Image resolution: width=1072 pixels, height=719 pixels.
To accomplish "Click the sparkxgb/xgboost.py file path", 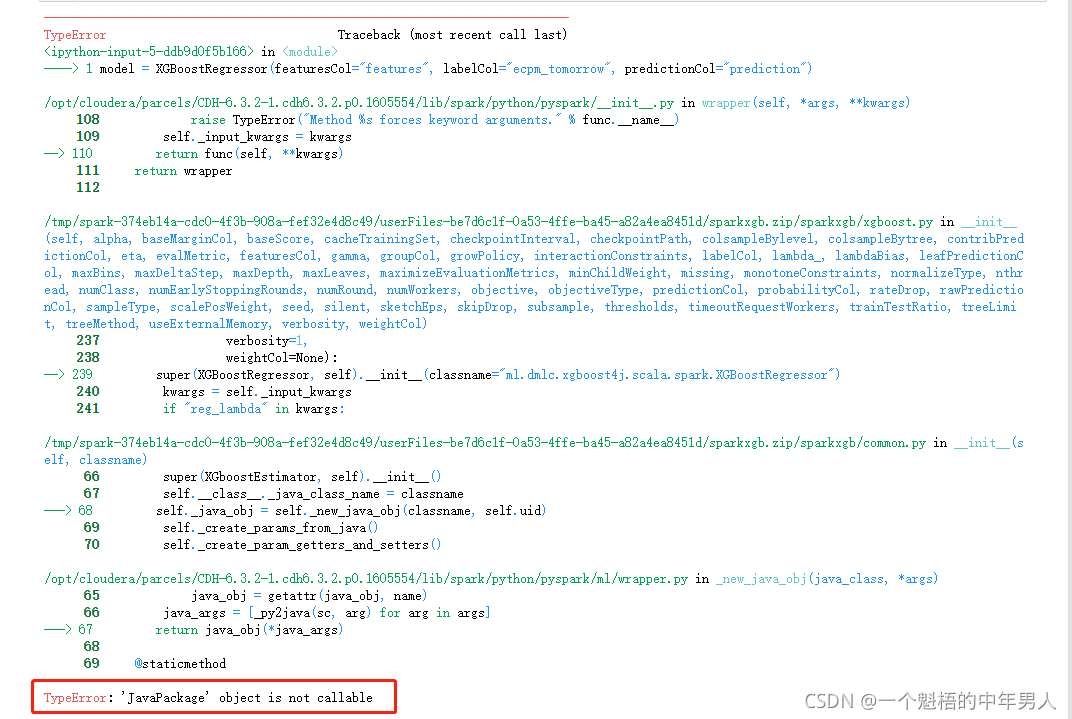I will (x=488, y=222).
